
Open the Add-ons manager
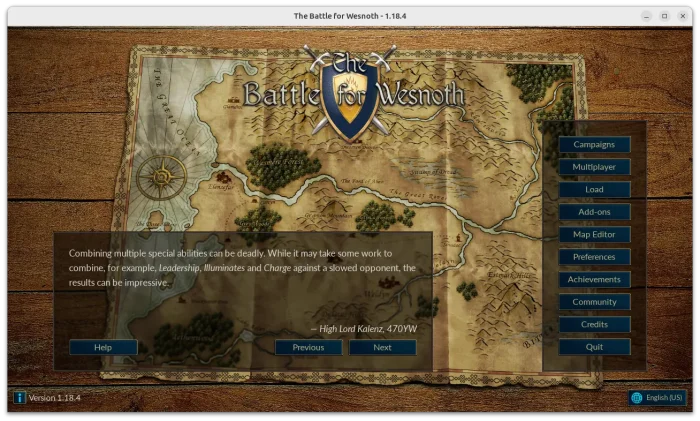click(x=594, y=212)
